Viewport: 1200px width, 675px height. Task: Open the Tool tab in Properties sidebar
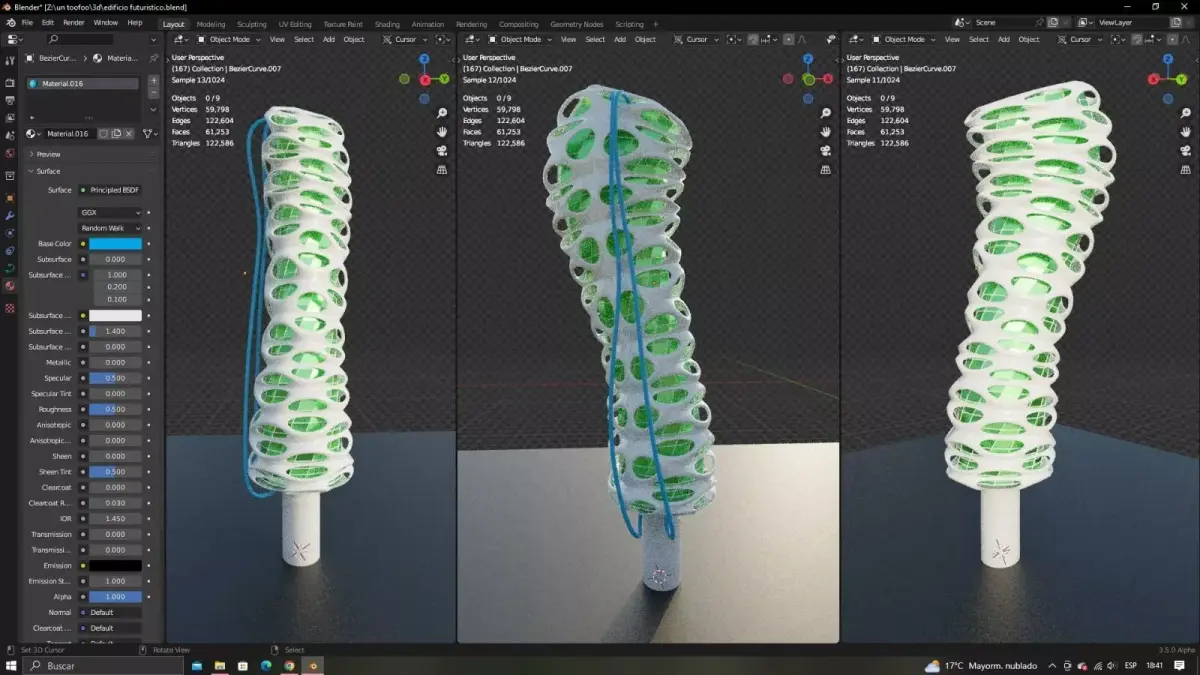(x=10, y=60)
